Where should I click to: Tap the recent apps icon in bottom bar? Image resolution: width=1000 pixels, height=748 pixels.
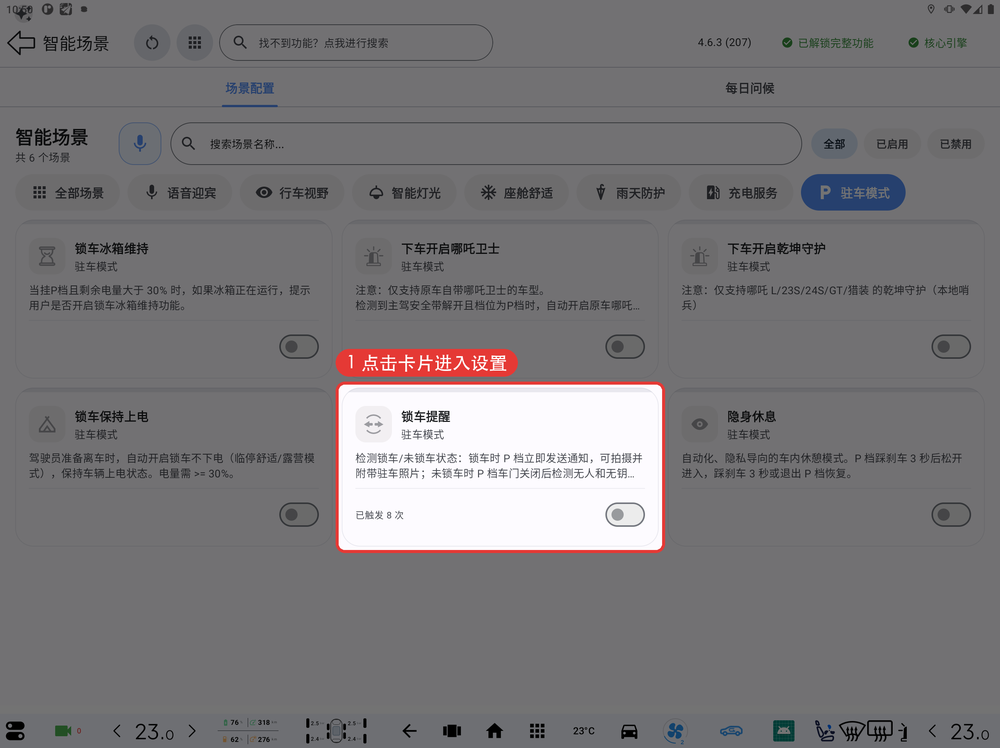coord(452,731)
